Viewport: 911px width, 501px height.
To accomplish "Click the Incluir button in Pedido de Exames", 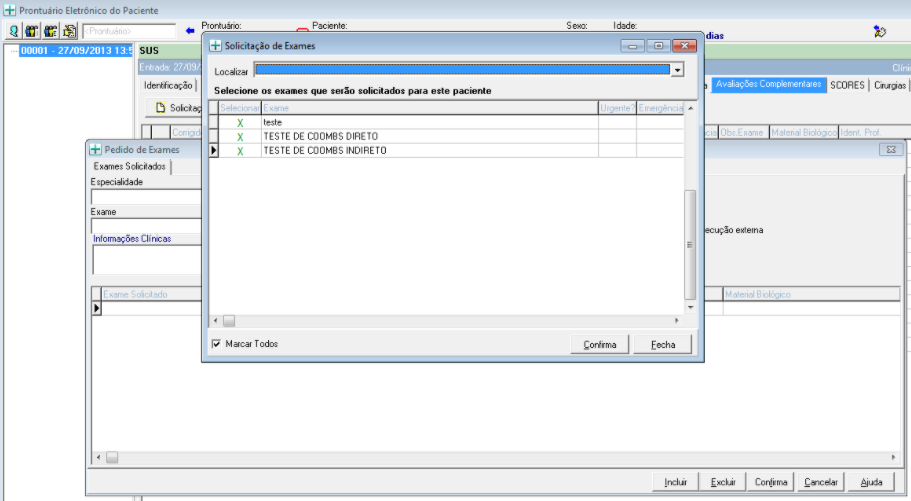I will 676,482.
